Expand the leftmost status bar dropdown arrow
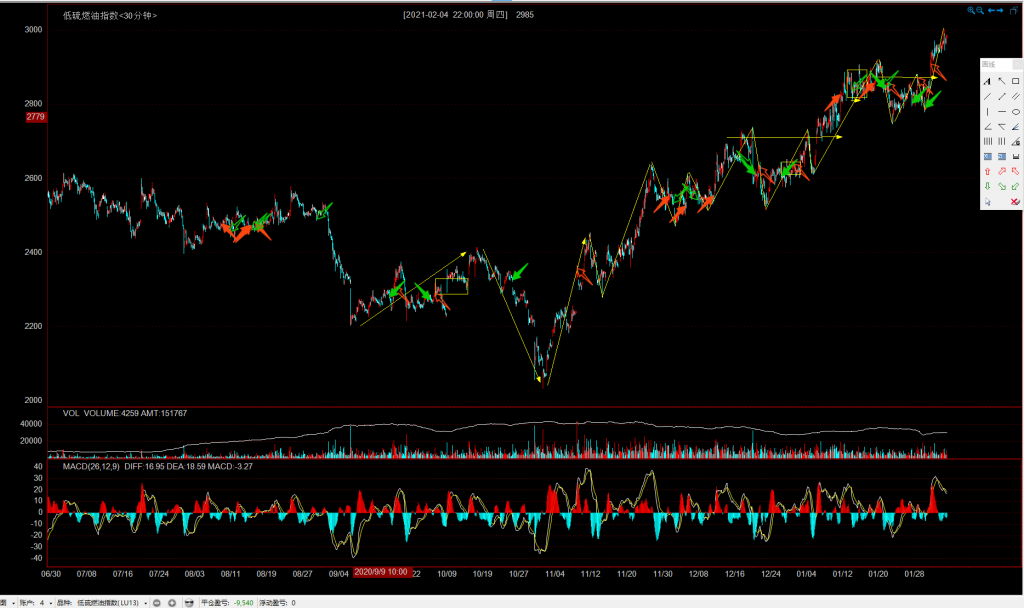The width and height of the screenshot is (1024, 608). click(13, 603)
